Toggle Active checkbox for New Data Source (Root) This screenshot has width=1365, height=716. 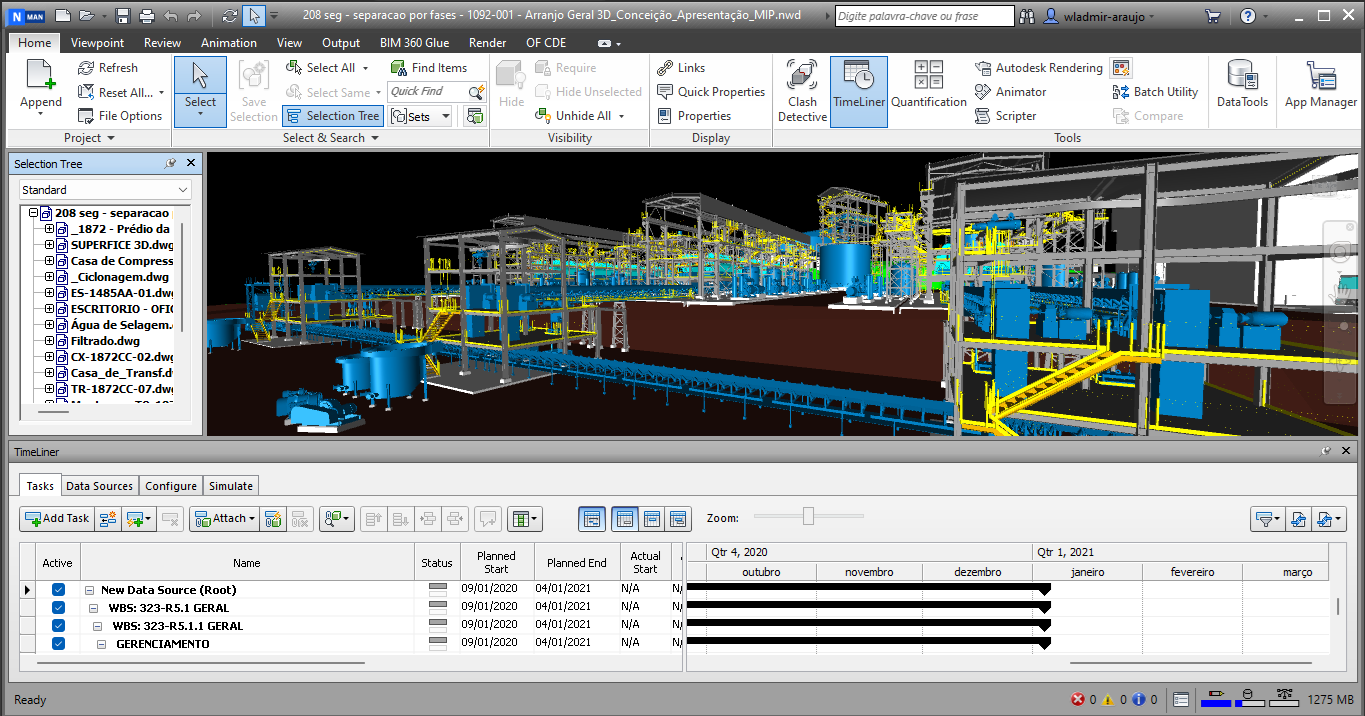[x=58, y=590]
